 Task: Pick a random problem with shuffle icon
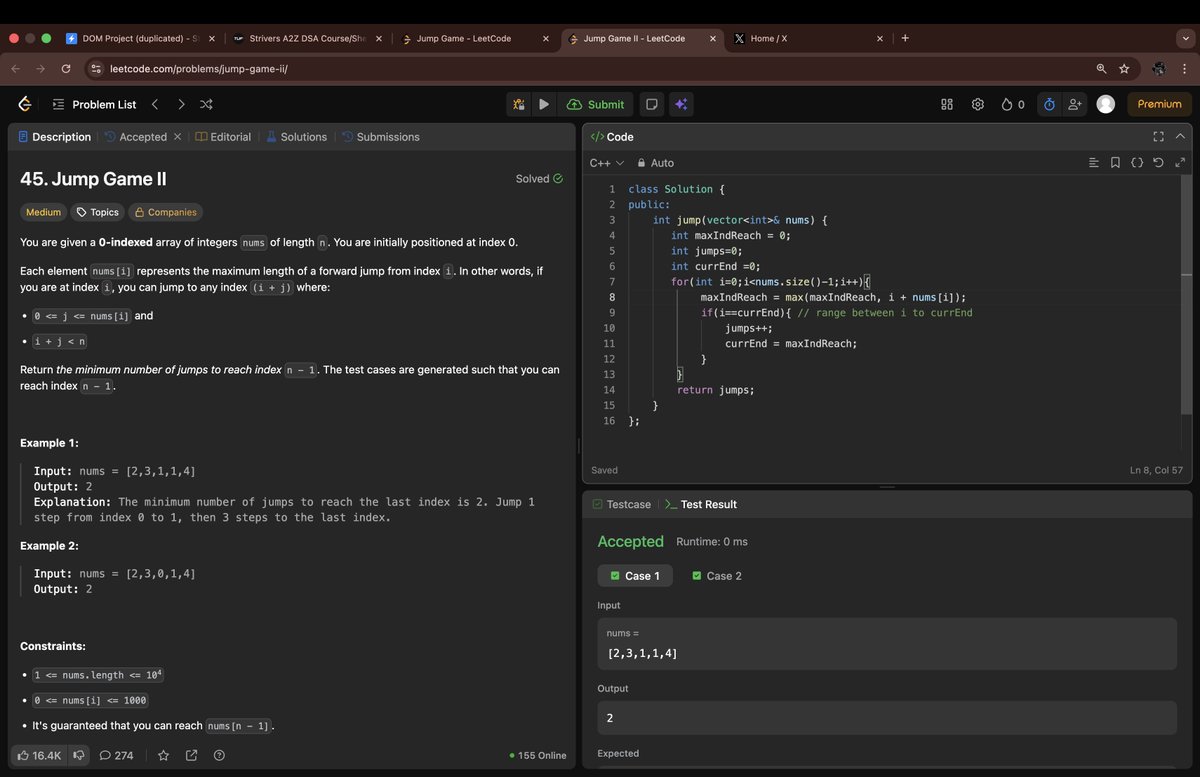[206, 104]
